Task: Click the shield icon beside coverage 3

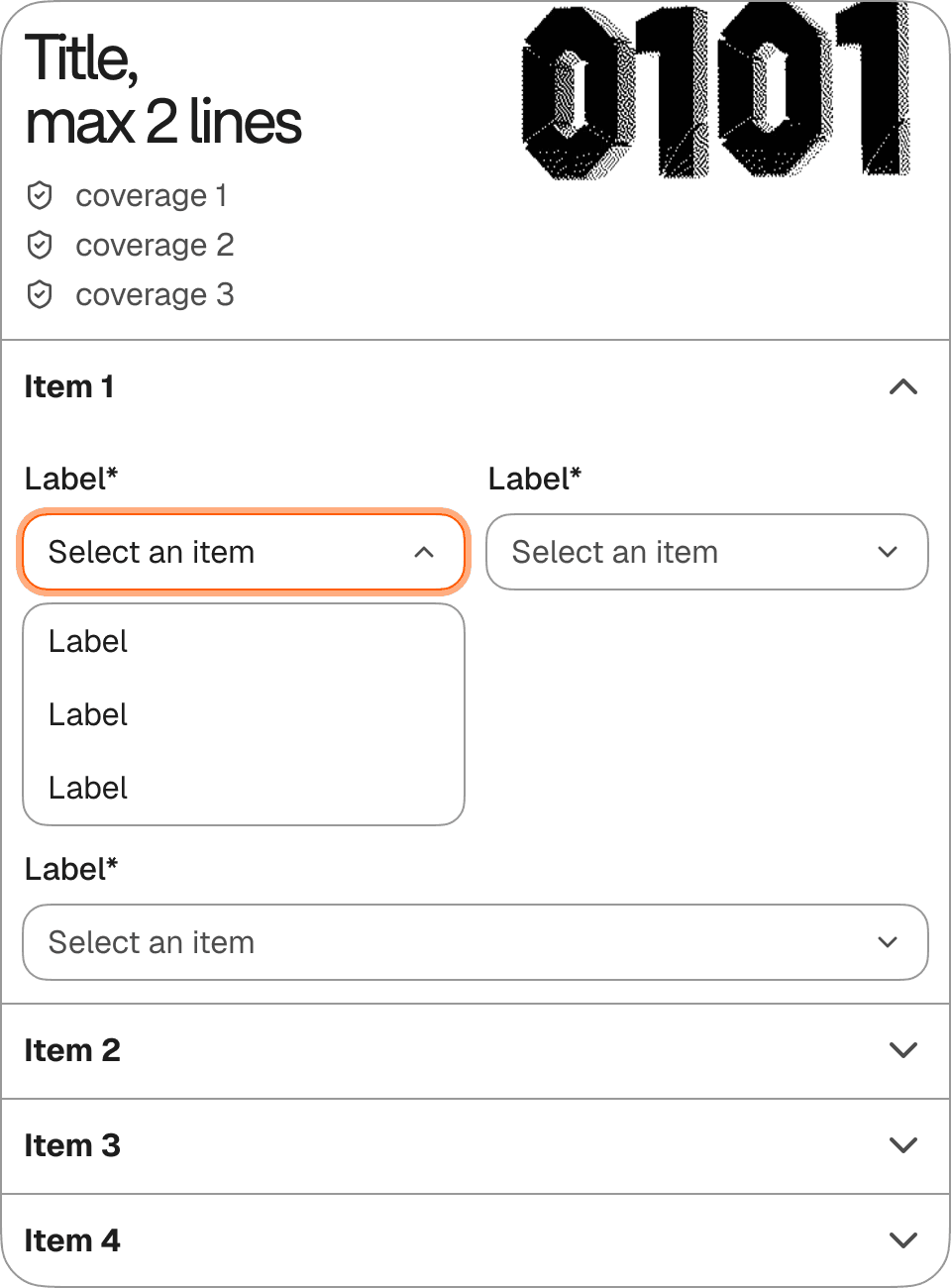Action: point(40,294)
